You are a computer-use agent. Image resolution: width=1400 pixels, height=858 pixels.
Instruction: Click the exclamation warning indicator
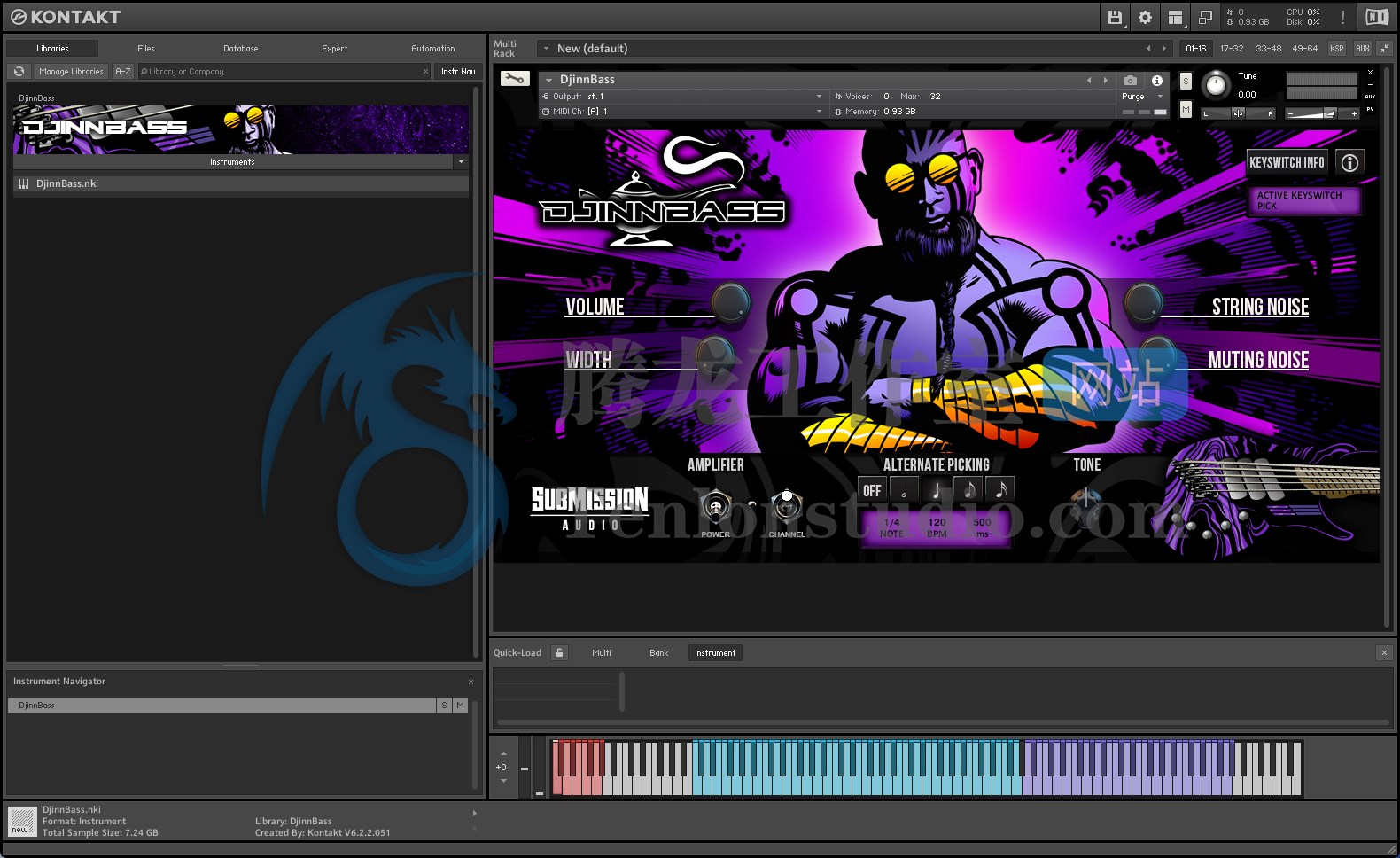point(1342,17)
